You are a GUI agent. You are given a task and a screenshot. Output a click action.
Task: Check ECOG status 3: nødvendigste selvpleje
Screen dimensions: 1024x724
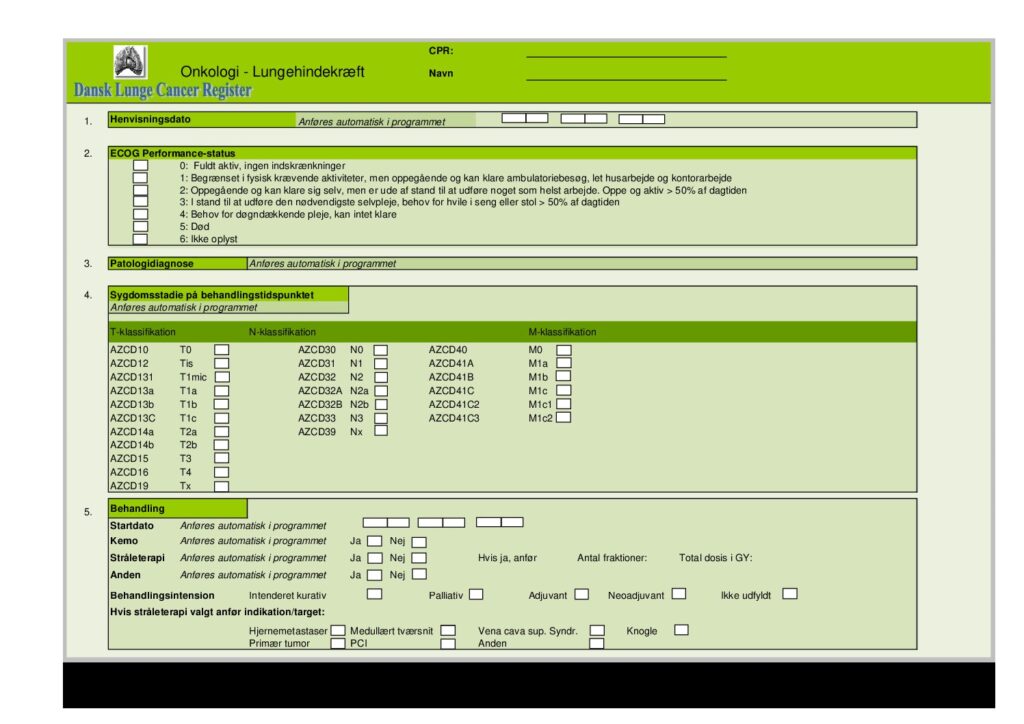coord(140,202)
